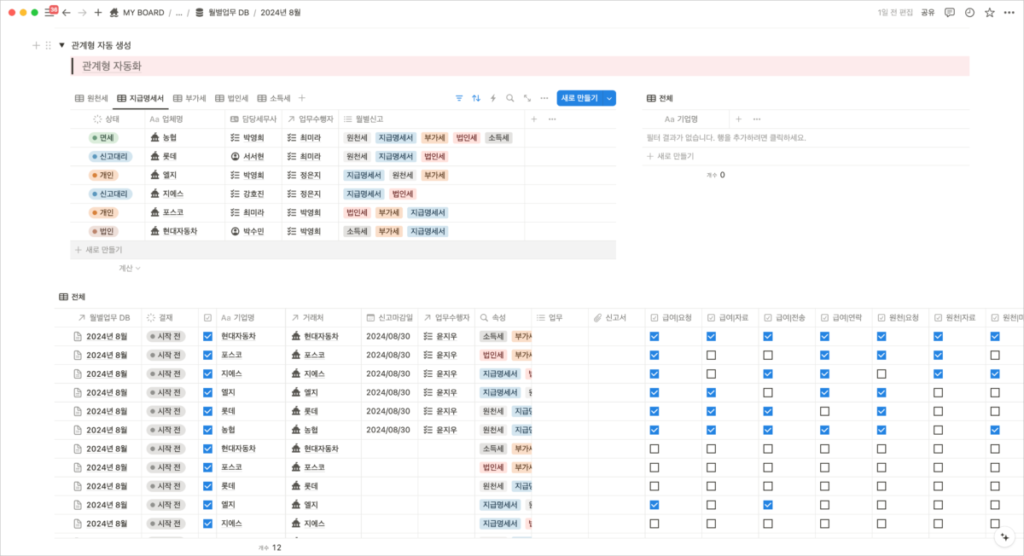Add a property after 월별신고 column
This screenshot has height=556, width=1024.
[534, 119]
